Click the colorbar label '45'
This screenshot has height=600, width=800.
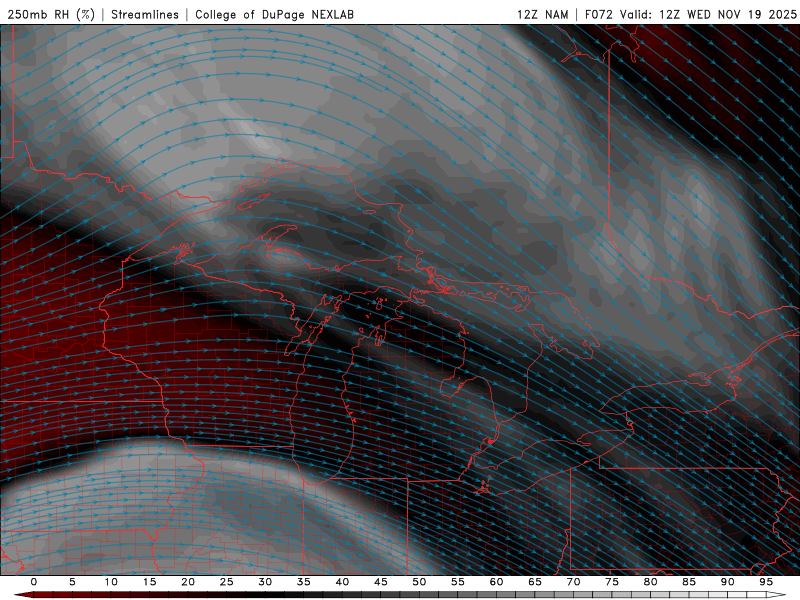(x=381, y=582)
